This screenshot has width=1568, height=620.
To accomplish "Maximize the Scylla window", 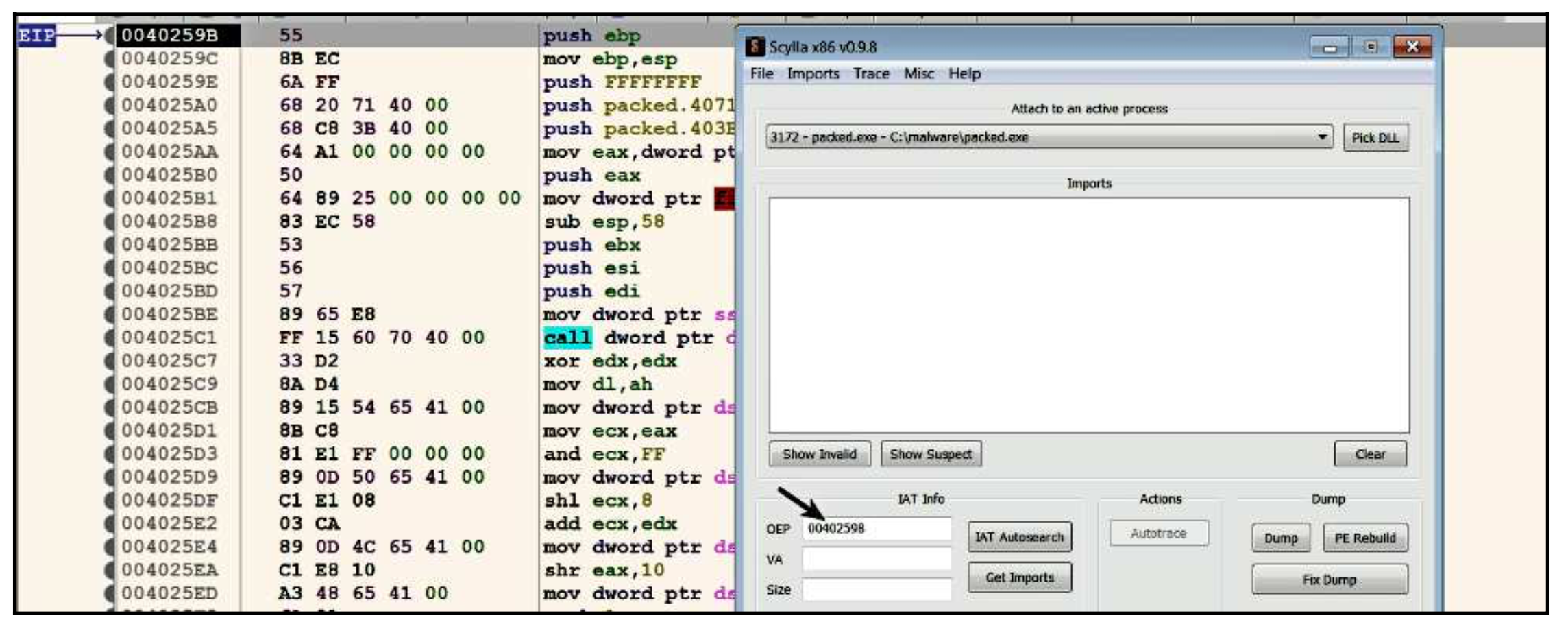I will coord(1371,47).
